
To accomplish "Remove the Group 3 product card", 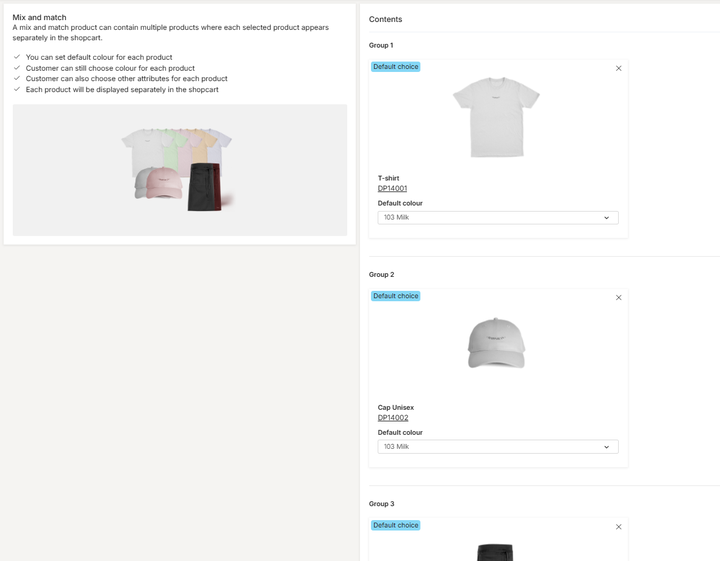I will 618,527.
